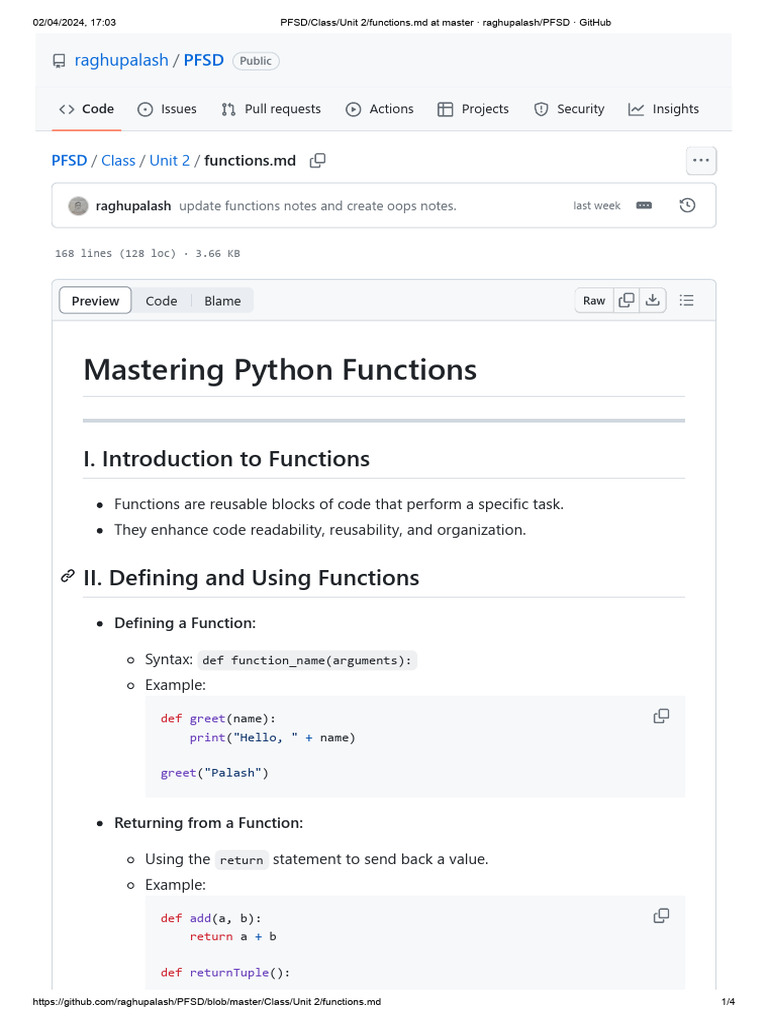
Task: Click the Raw button
Action: point(594,301)
